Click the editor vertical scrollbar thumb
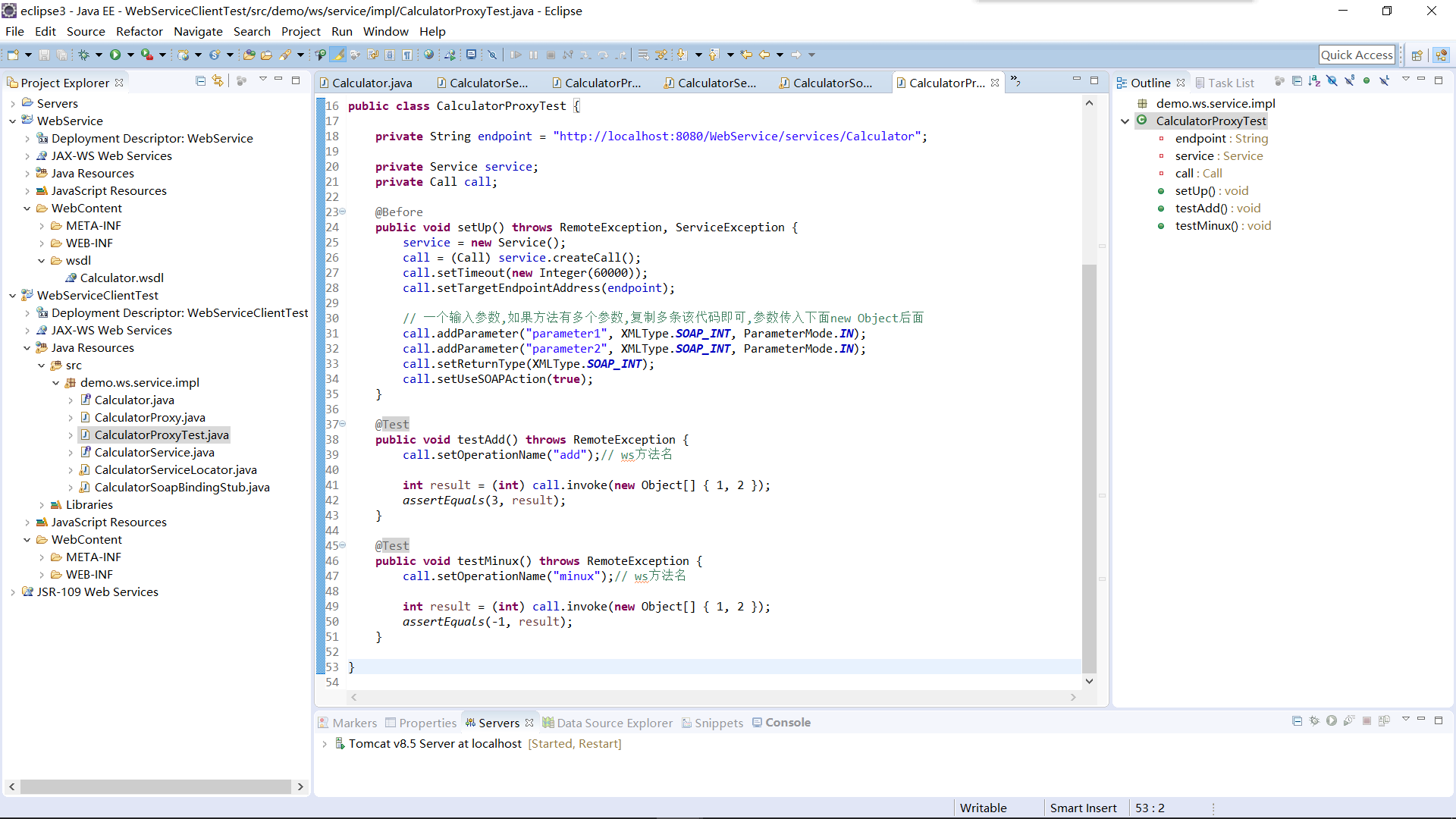The image size is (1456, 819). pos(1089,470)
